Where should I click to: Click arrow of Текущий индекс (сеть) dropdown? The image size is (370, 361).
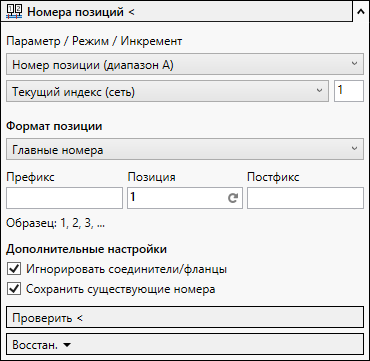pos(320,90)
